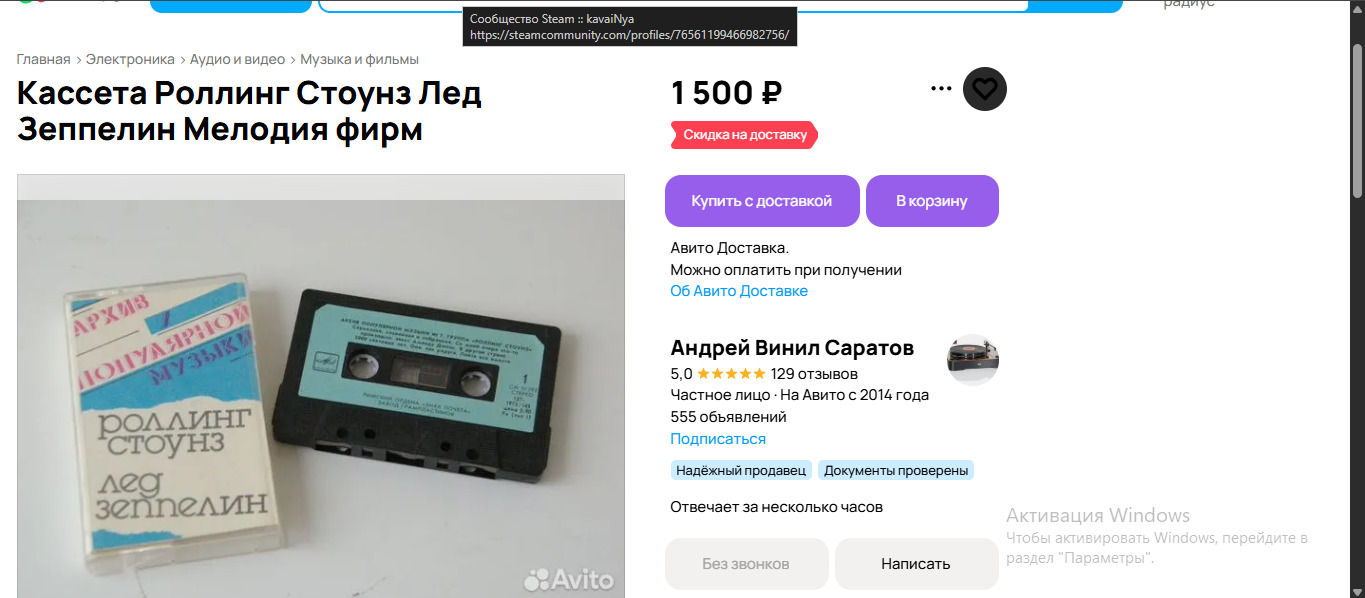The width and height of the screenshot is (1365, 598).
Task: Go to Электроника breadcrumb category
Action: (130, 59)
